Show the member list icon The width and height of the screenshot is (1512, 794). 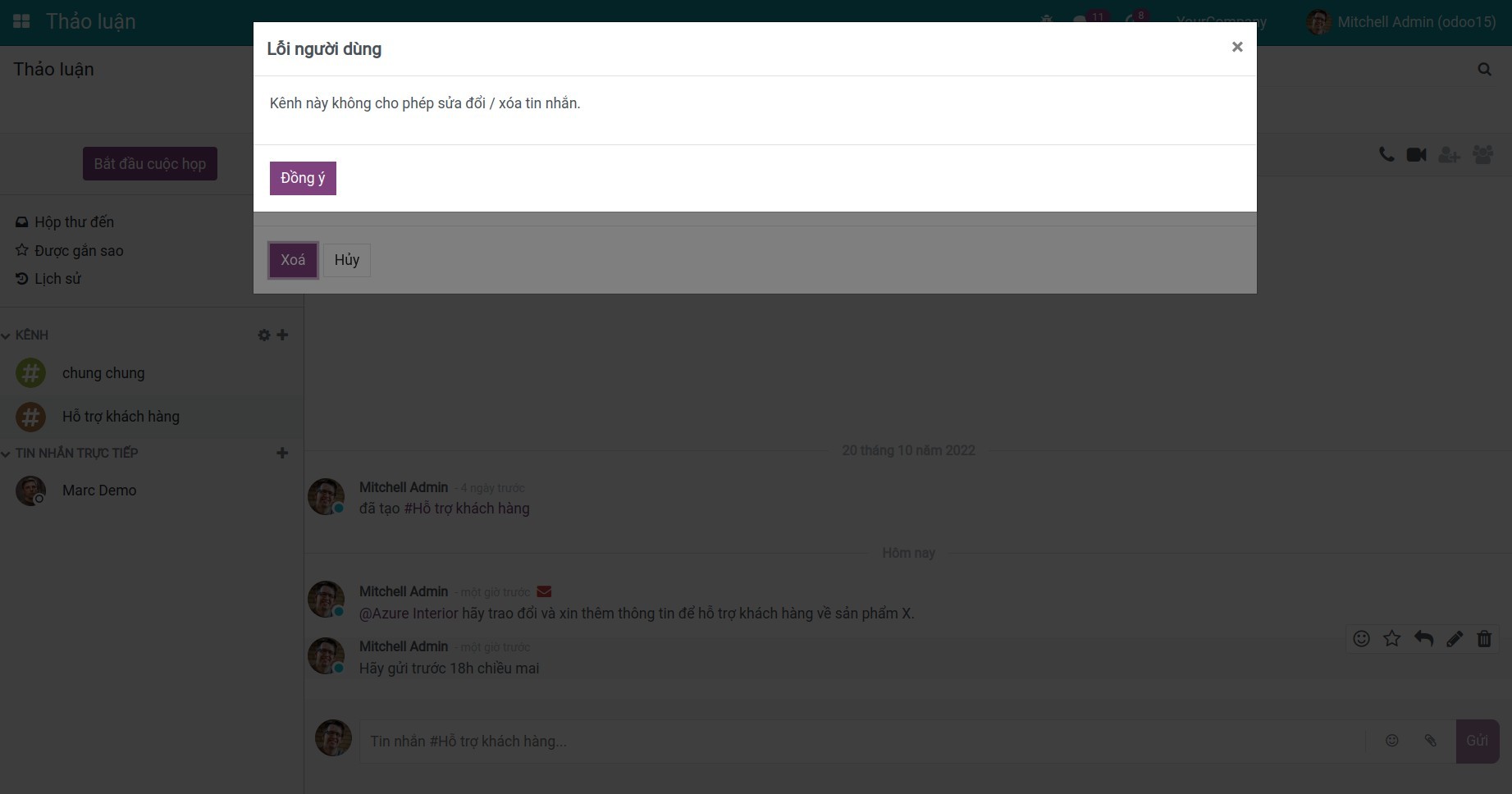1482,154
